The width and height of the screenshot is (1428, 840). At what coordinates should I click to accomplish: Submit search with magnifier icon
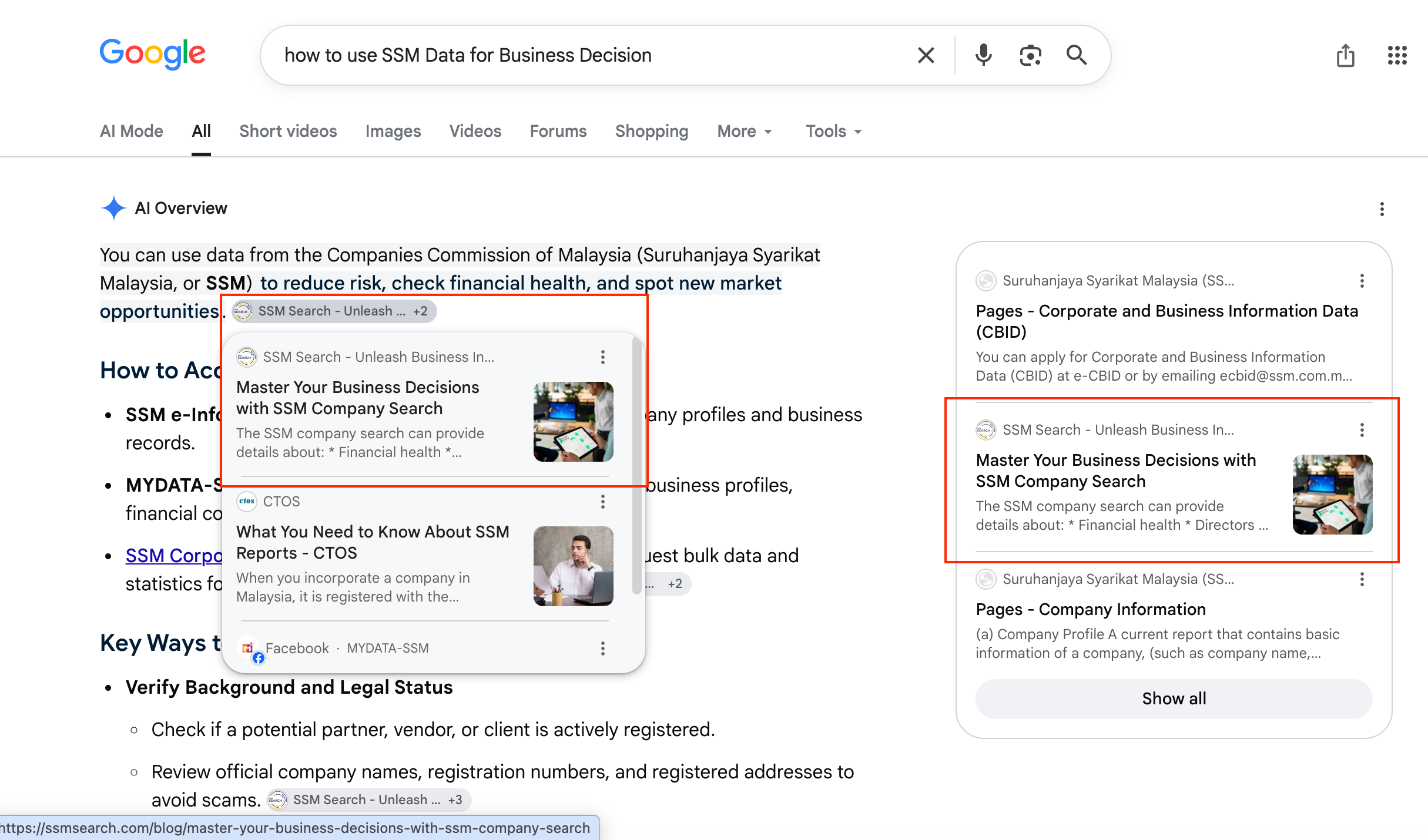[x=1077, y=55]
